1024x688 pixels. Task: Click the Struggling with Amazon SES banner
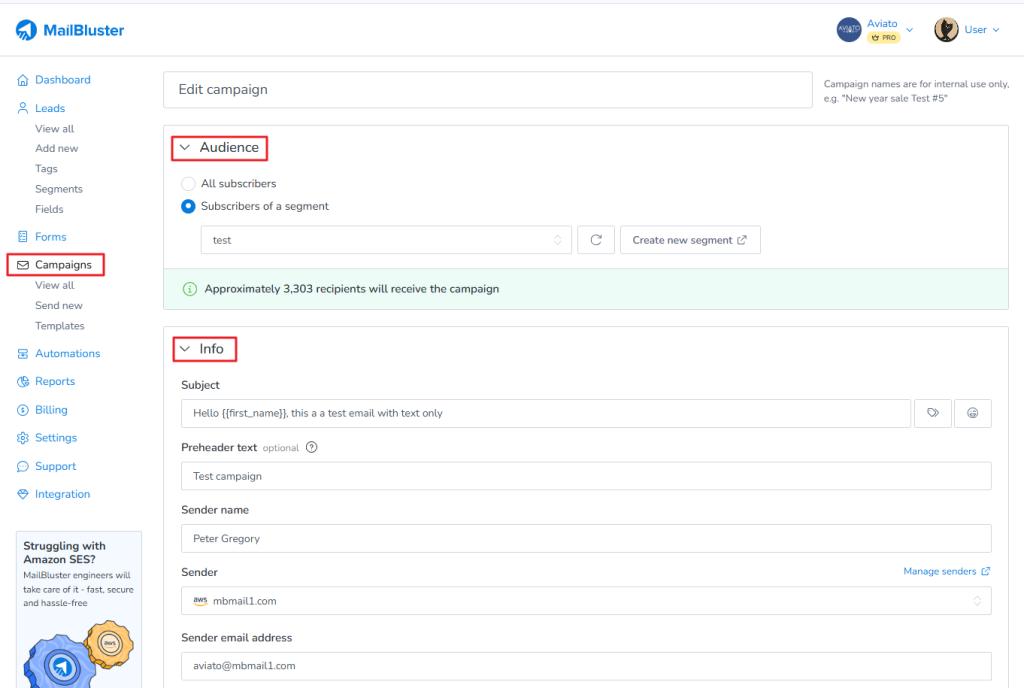[x=79, y=610]
